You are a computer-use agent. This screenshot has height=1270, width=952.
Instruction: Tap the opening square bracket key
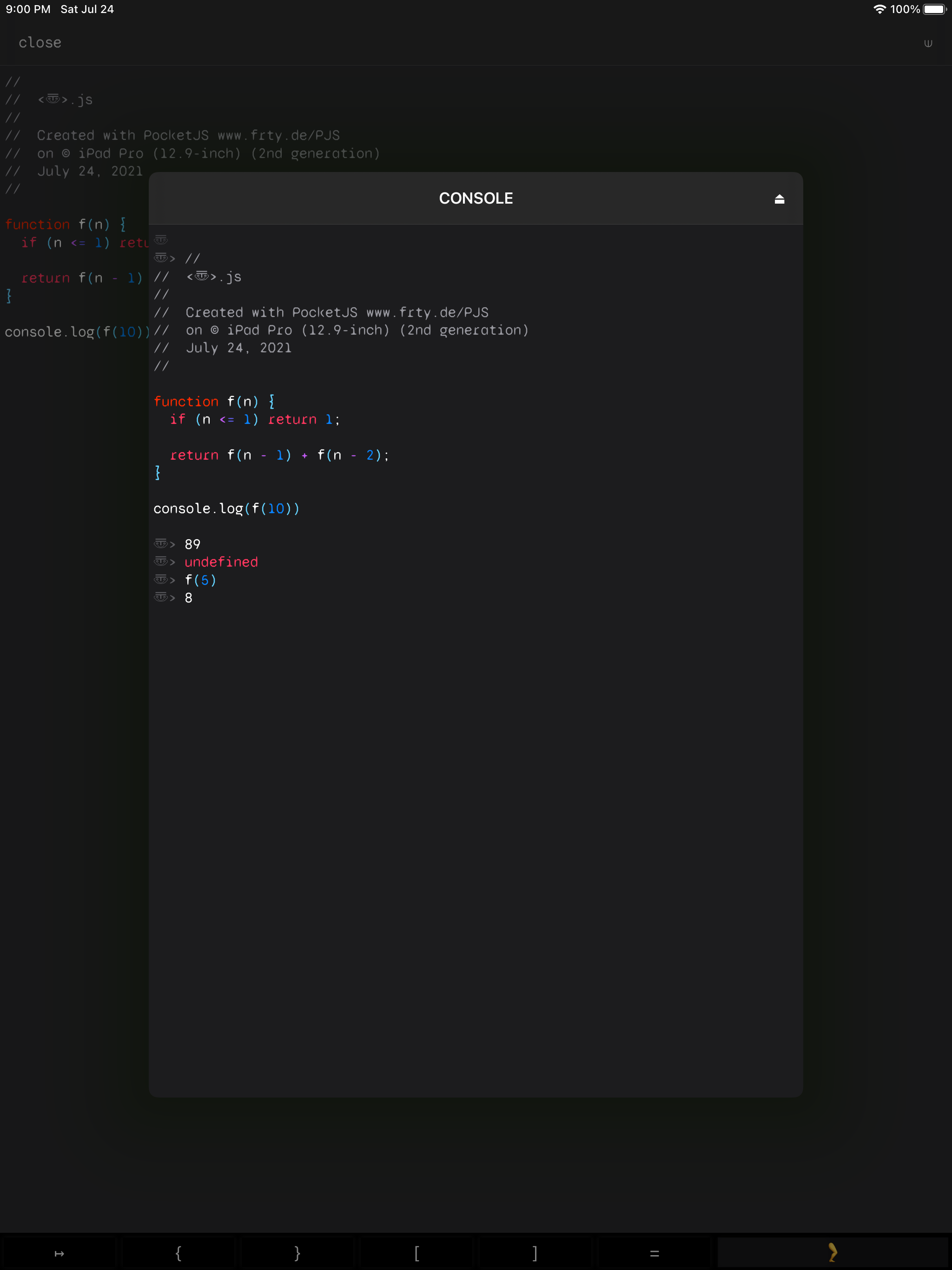click(416, 1253)
